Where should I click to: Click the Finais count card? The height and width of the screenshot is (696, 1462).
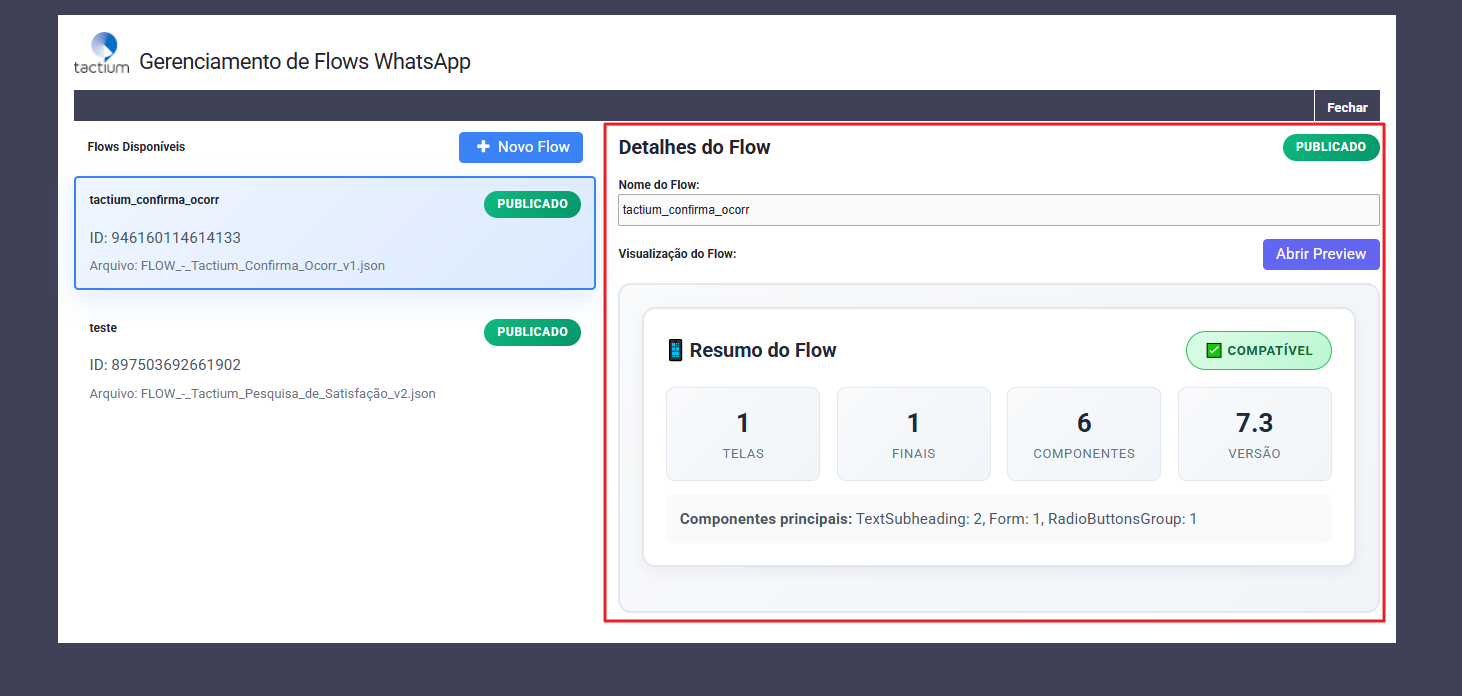(x=913, y=434)
